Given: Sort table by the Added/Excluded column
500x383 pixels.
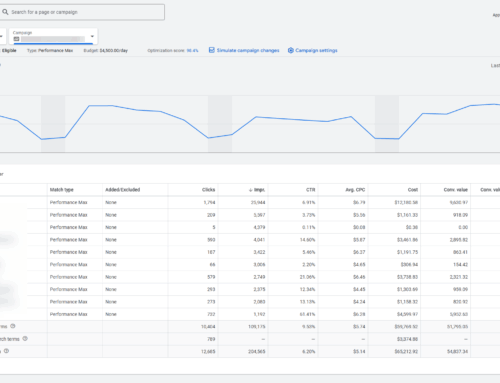Looking at the screenshot, I should click(x=123, y=190).
